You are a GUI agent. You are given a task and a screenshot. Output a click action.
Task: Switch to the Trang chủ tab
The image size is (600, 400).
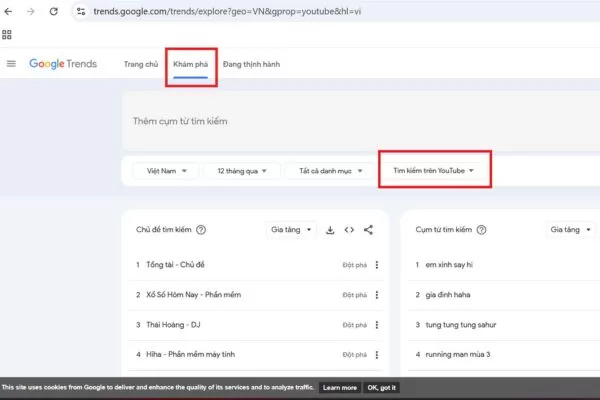pos(141,64)
